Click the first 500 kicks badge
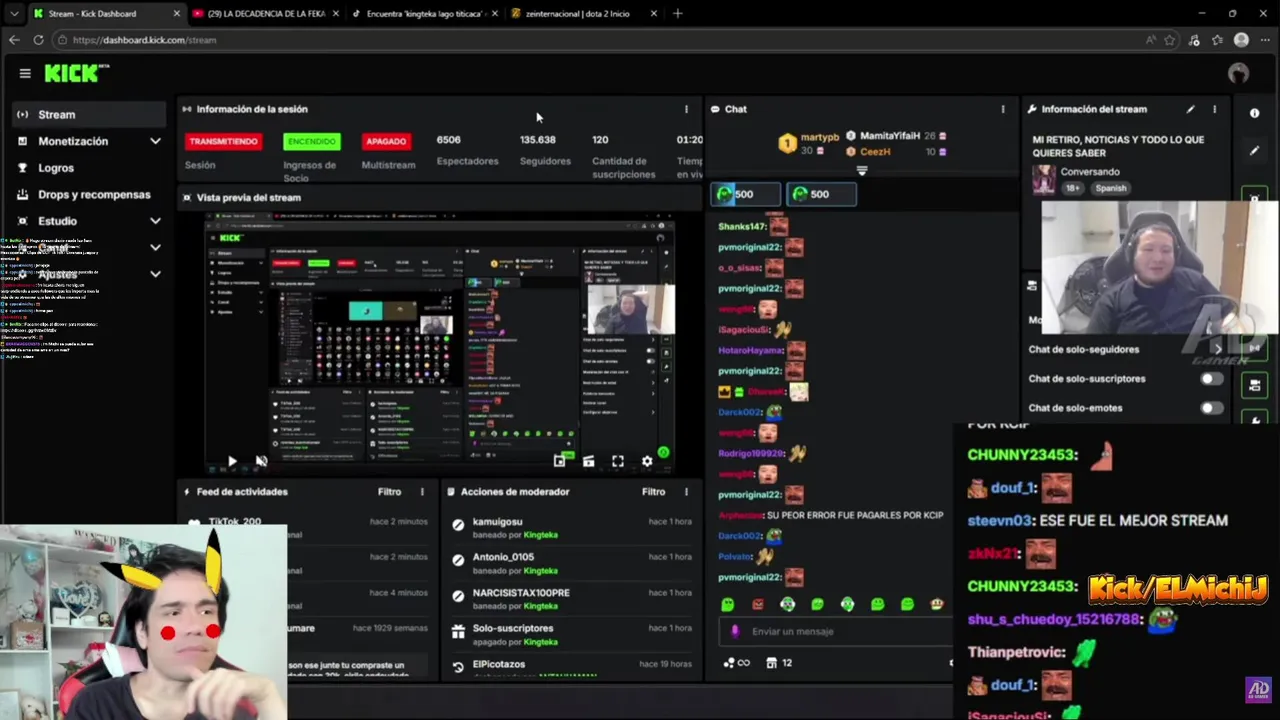 pos(745,194)
